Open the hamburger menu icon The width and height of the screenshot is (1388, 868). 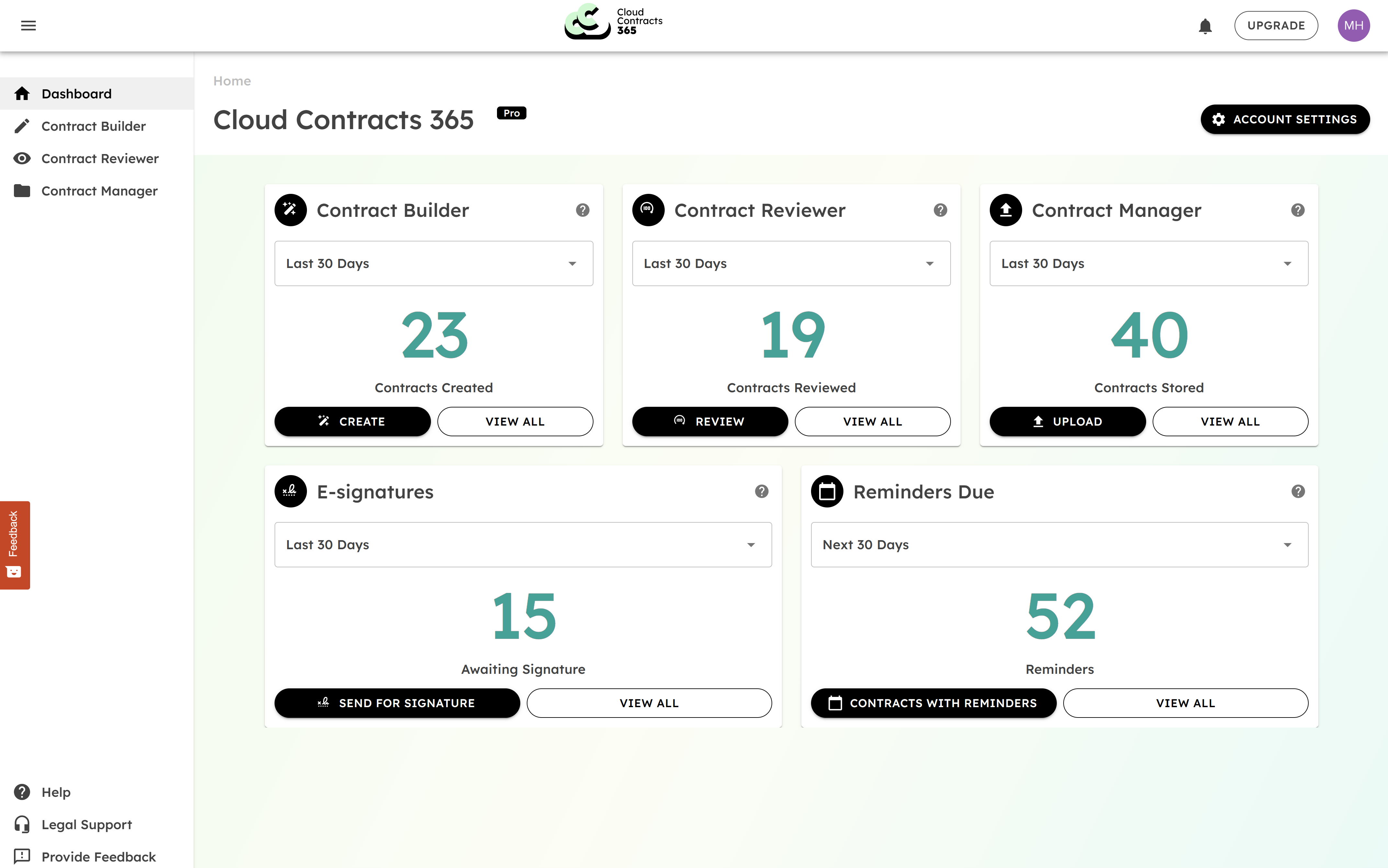point(28,25)
